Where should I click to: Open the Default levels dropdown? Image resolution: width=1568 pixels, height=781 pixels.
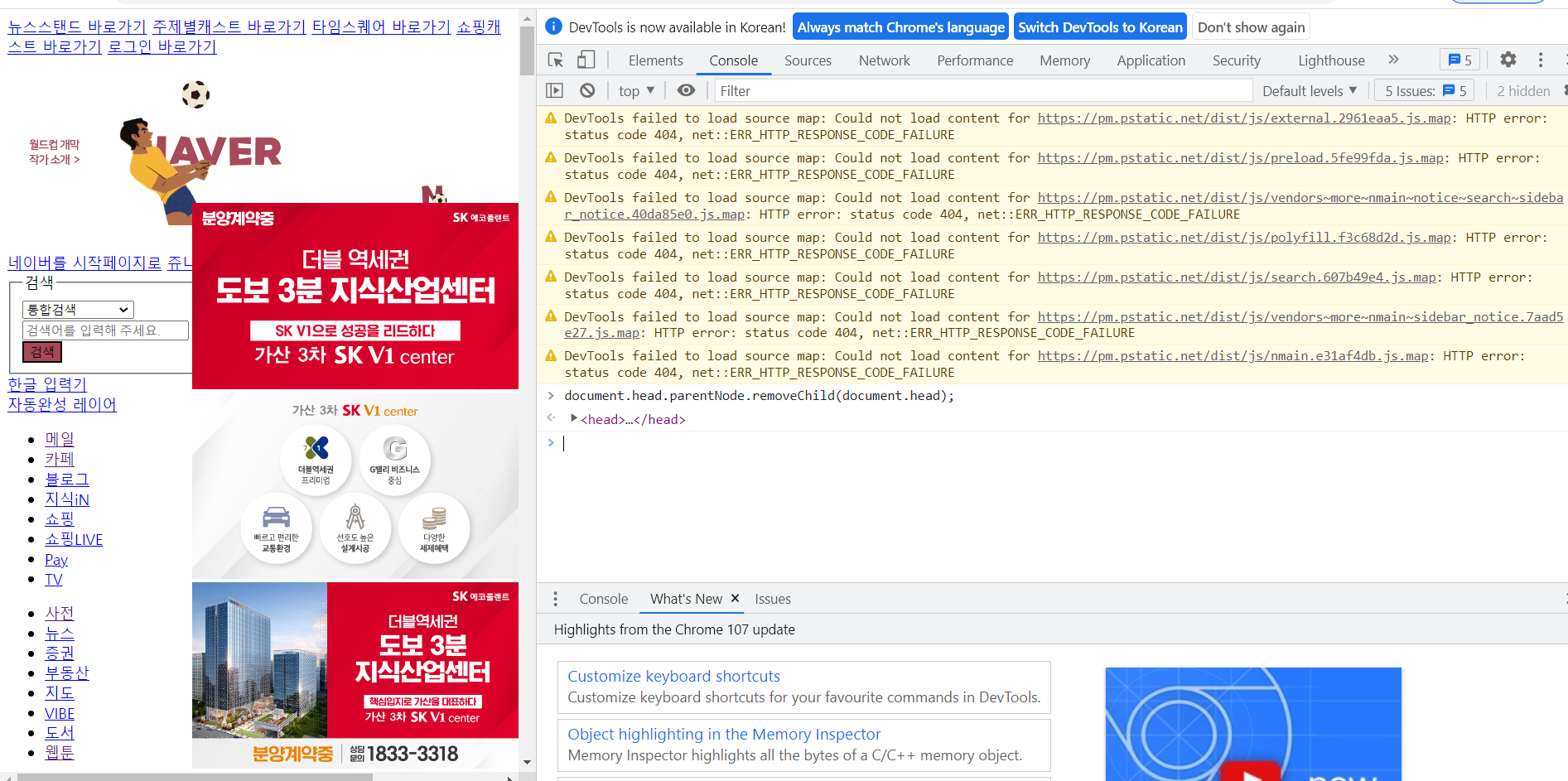(1310, 90)
